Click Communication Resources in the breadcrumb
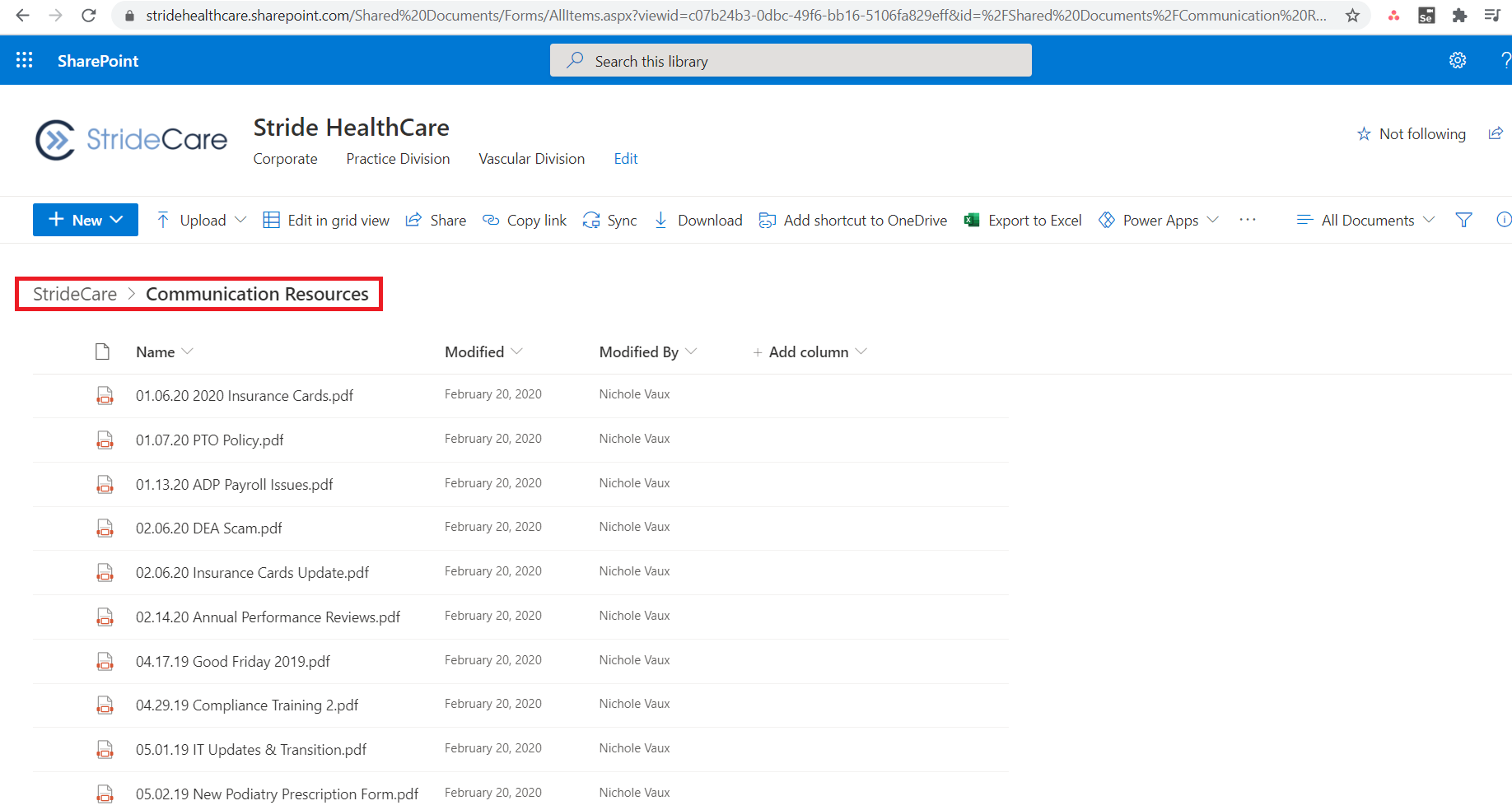 coord(257,294)
